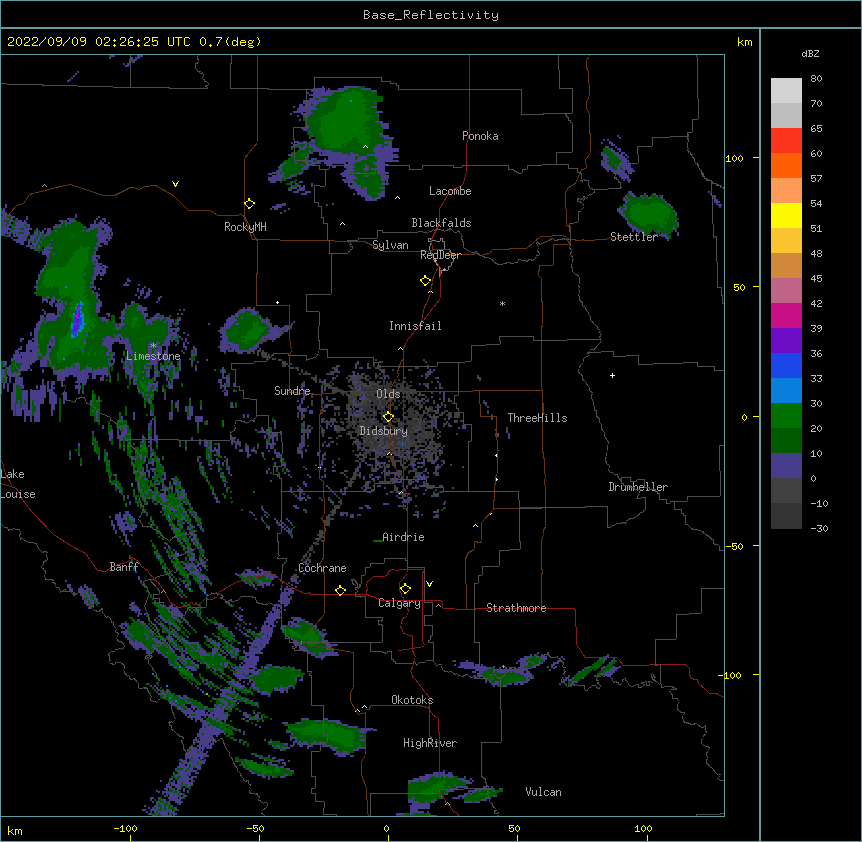
Task: Click the blue 33-36 dBZ legend swatch
Action: pyautogui.click(x=786, y=365)
